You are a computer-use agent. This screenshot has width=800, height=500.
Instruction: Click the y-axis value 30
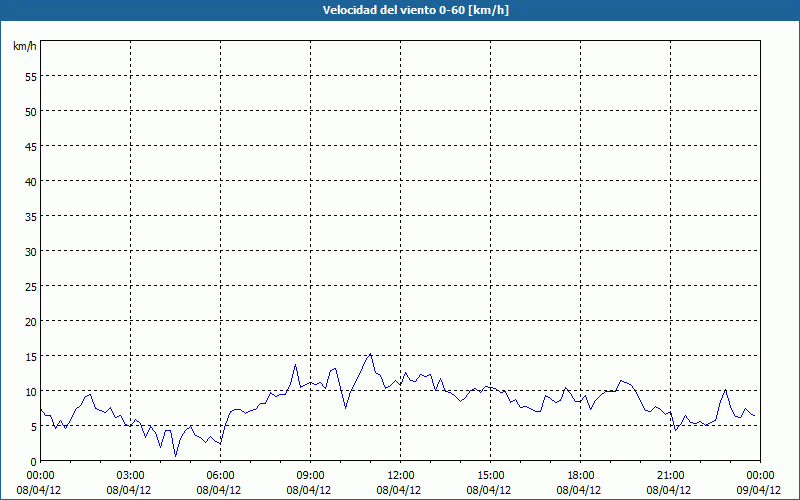31,252
